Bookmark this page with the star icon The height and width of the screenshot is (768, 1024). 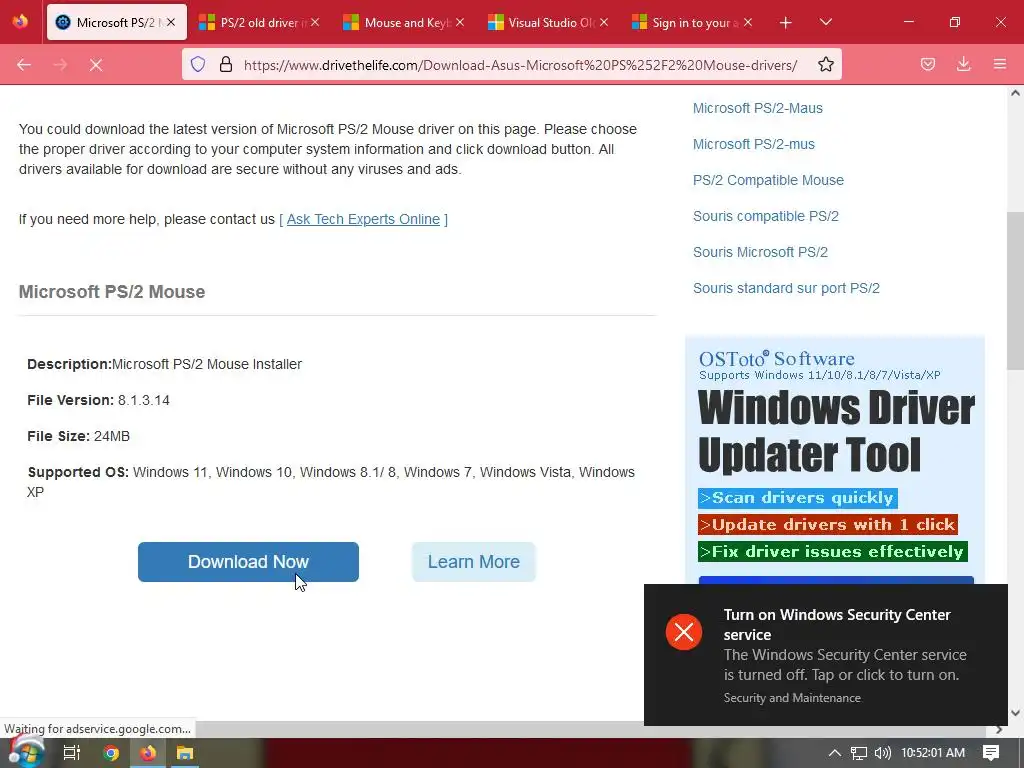825,64
